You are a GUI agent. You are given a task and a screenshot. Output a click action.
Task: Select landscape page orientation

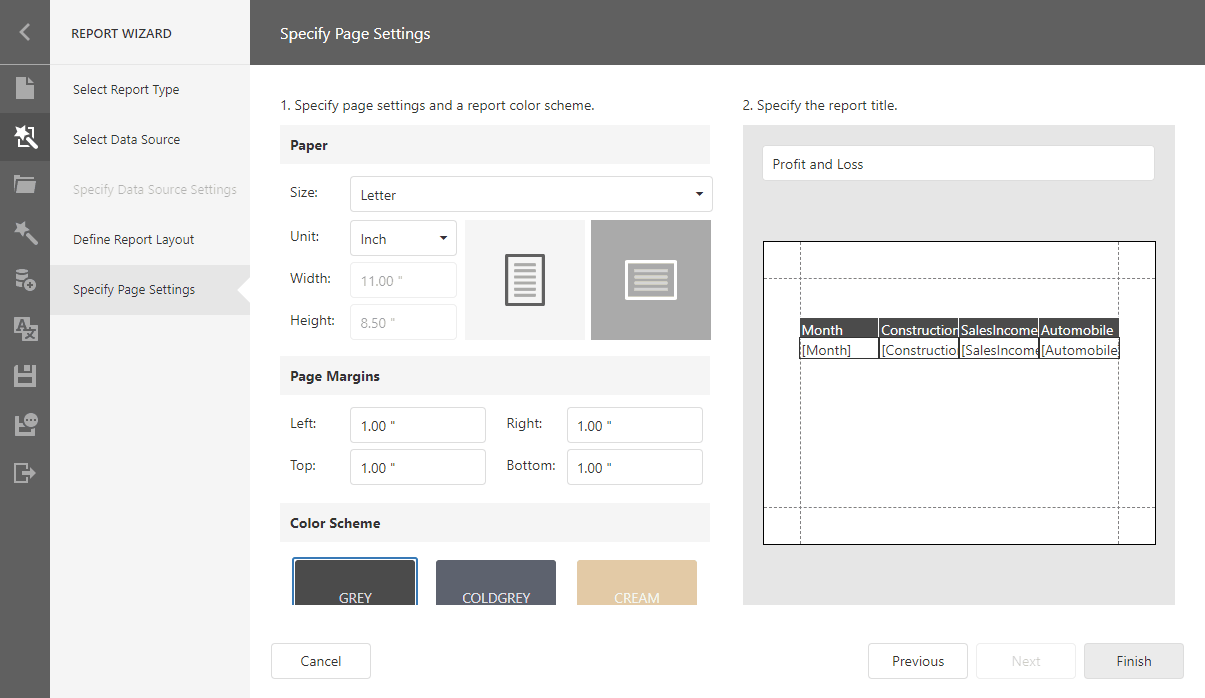coord(650,280)
